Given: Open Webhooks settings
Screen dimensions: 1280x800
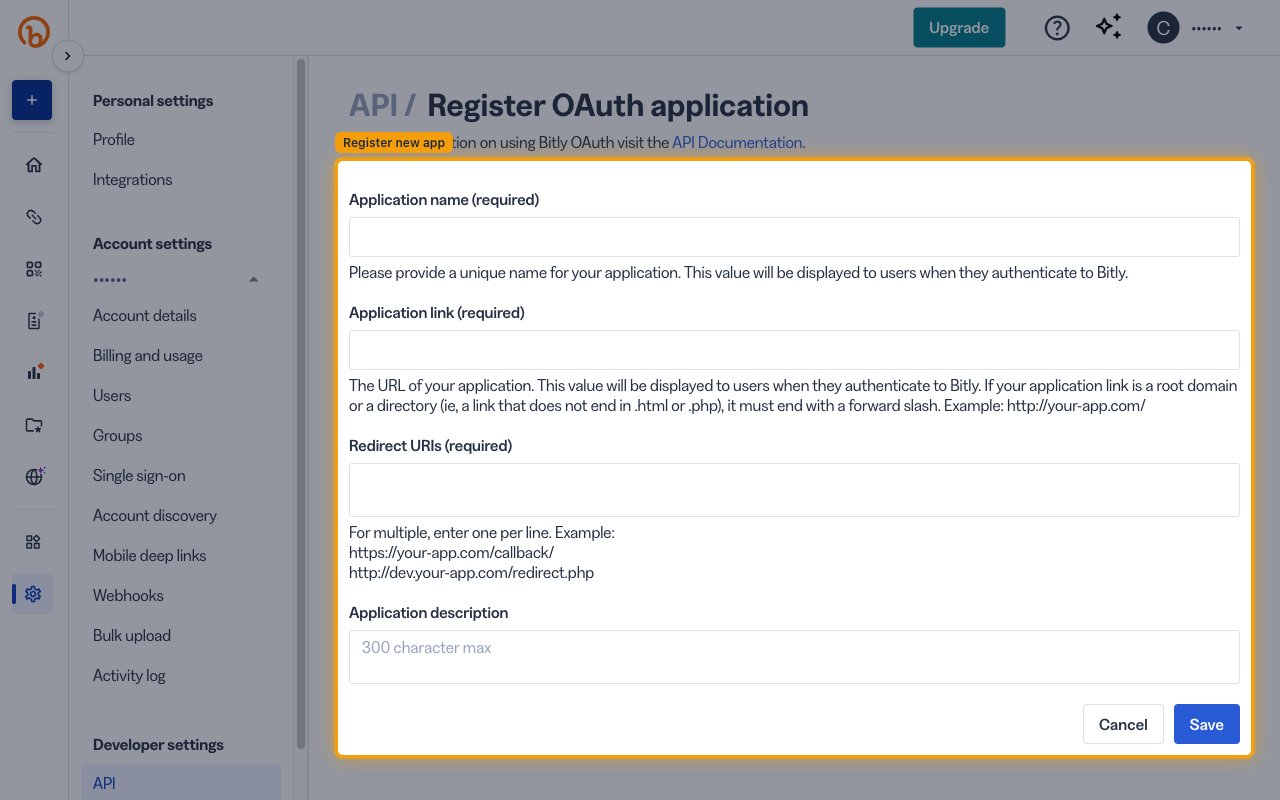Looking at the screenshot, I should click(128, 596).
